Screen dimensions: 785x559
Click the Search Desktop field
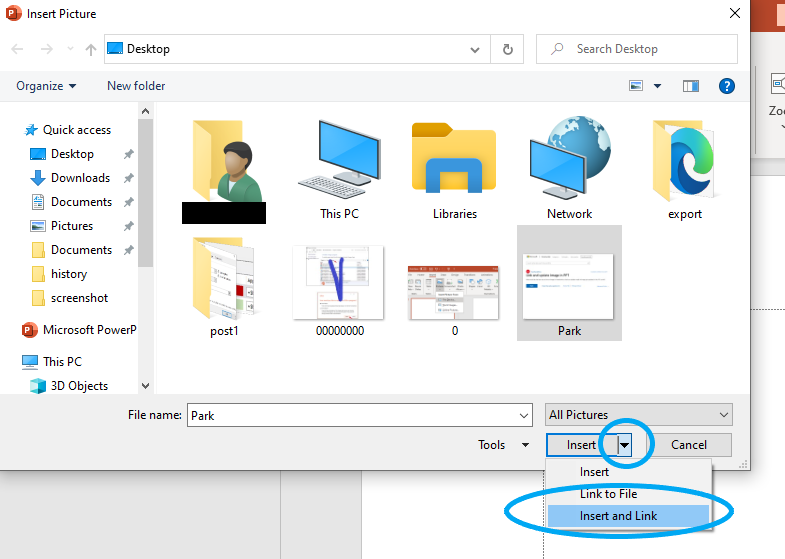636,49
